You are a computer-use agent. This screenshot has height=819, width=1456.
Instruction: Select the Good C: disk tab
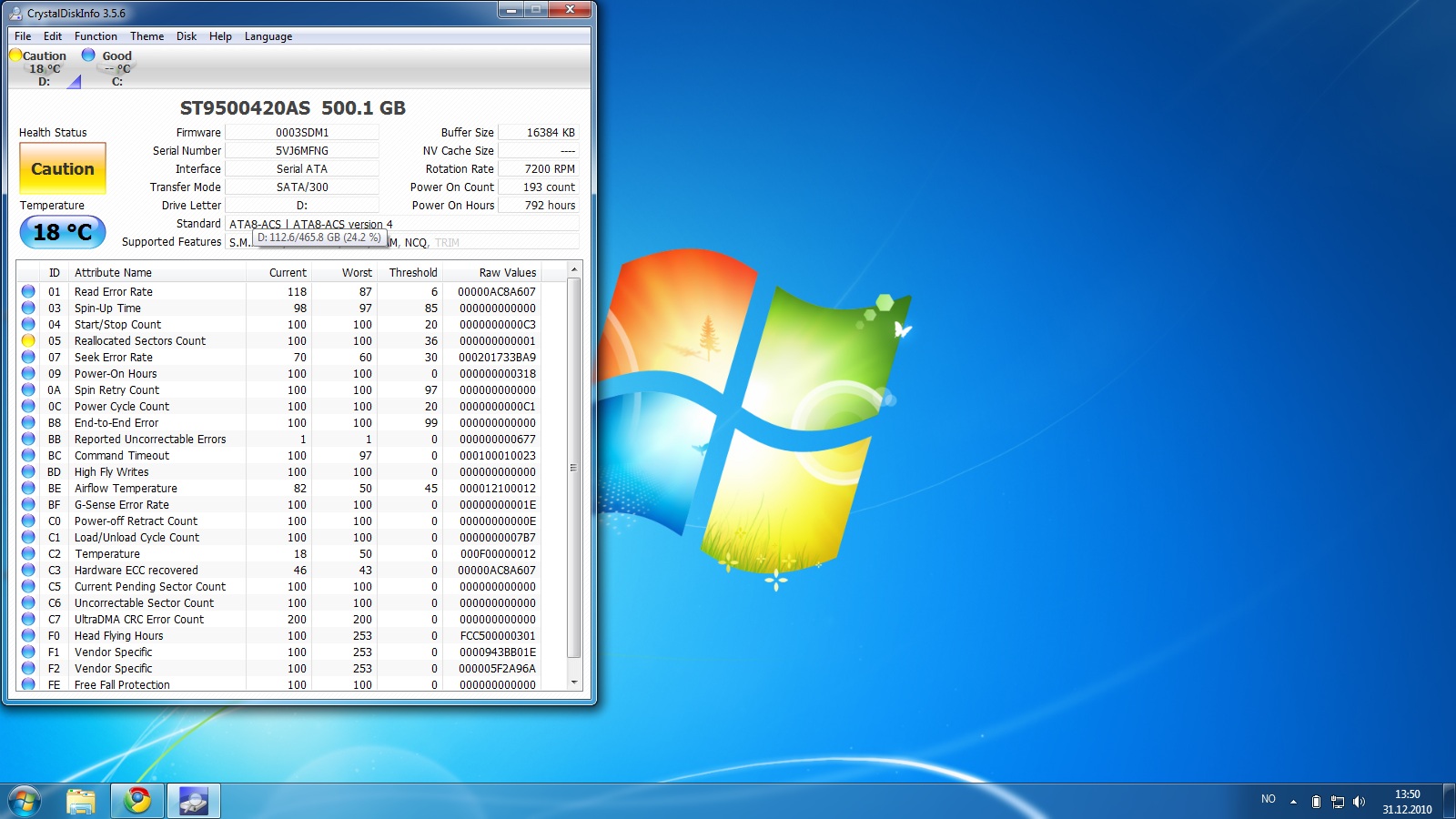click(x=116, y=68)
